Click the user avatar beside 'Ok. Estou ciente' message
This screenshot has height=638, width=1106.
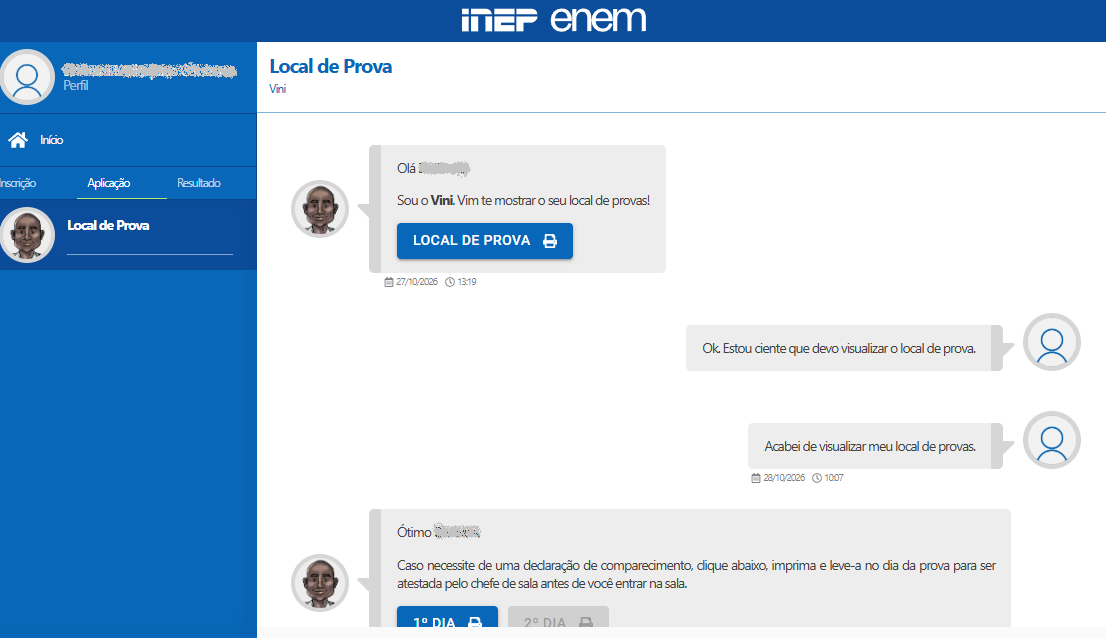(x=1052, y=342)
